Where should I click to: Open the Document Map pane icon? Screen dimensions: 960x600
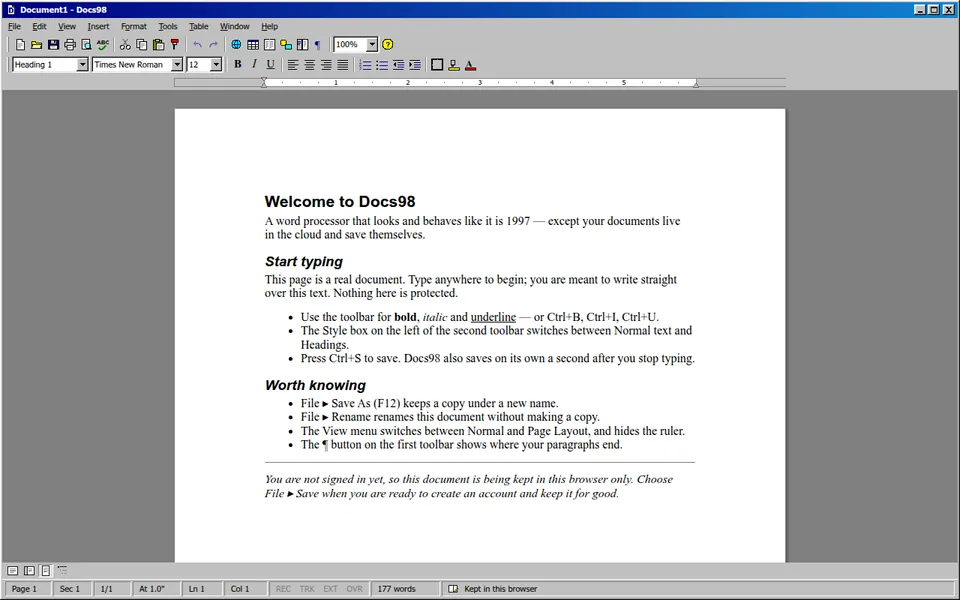(302, 45)
